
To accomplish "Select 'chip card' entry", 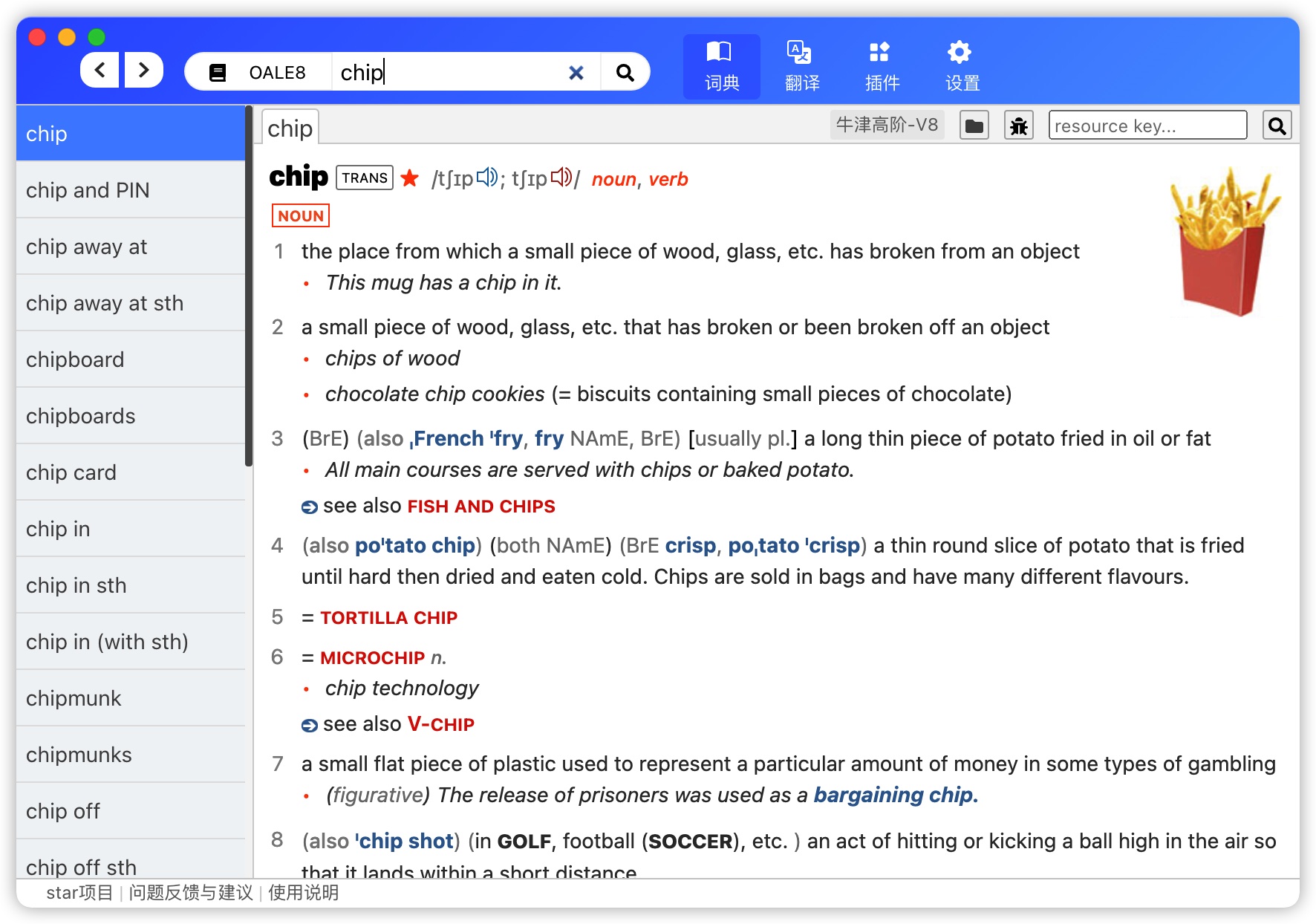I will pos(131,472).
